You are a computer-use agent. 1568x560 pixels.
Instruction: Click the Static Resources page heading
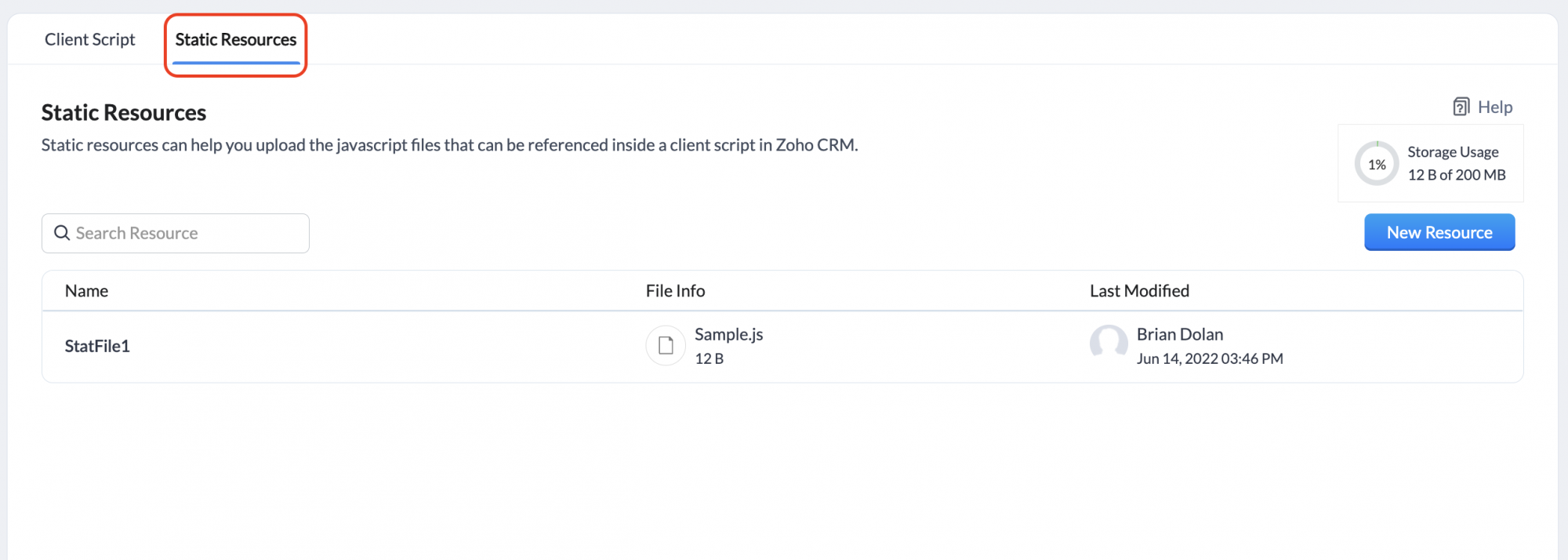[124, 112]
